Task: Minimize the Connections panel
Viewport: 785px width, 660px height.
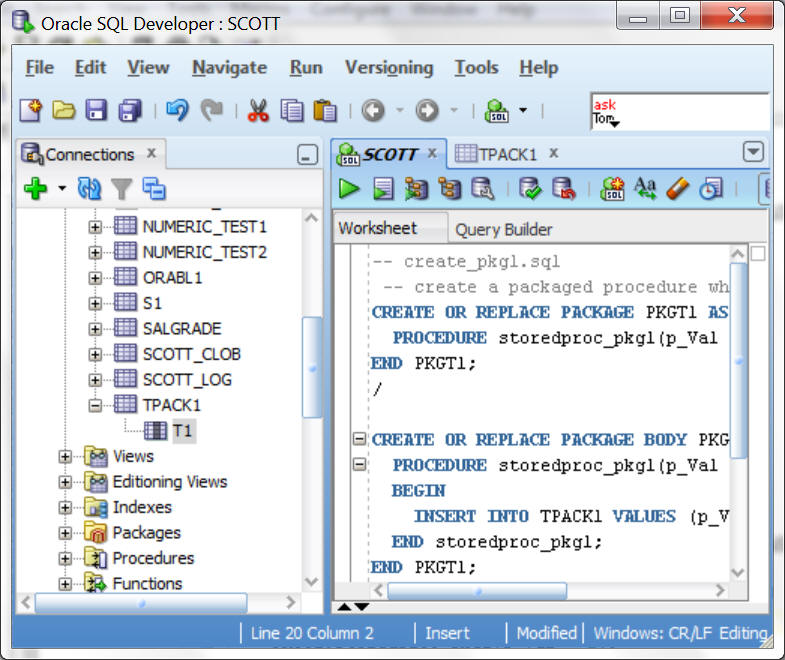Action: [307, 155]
